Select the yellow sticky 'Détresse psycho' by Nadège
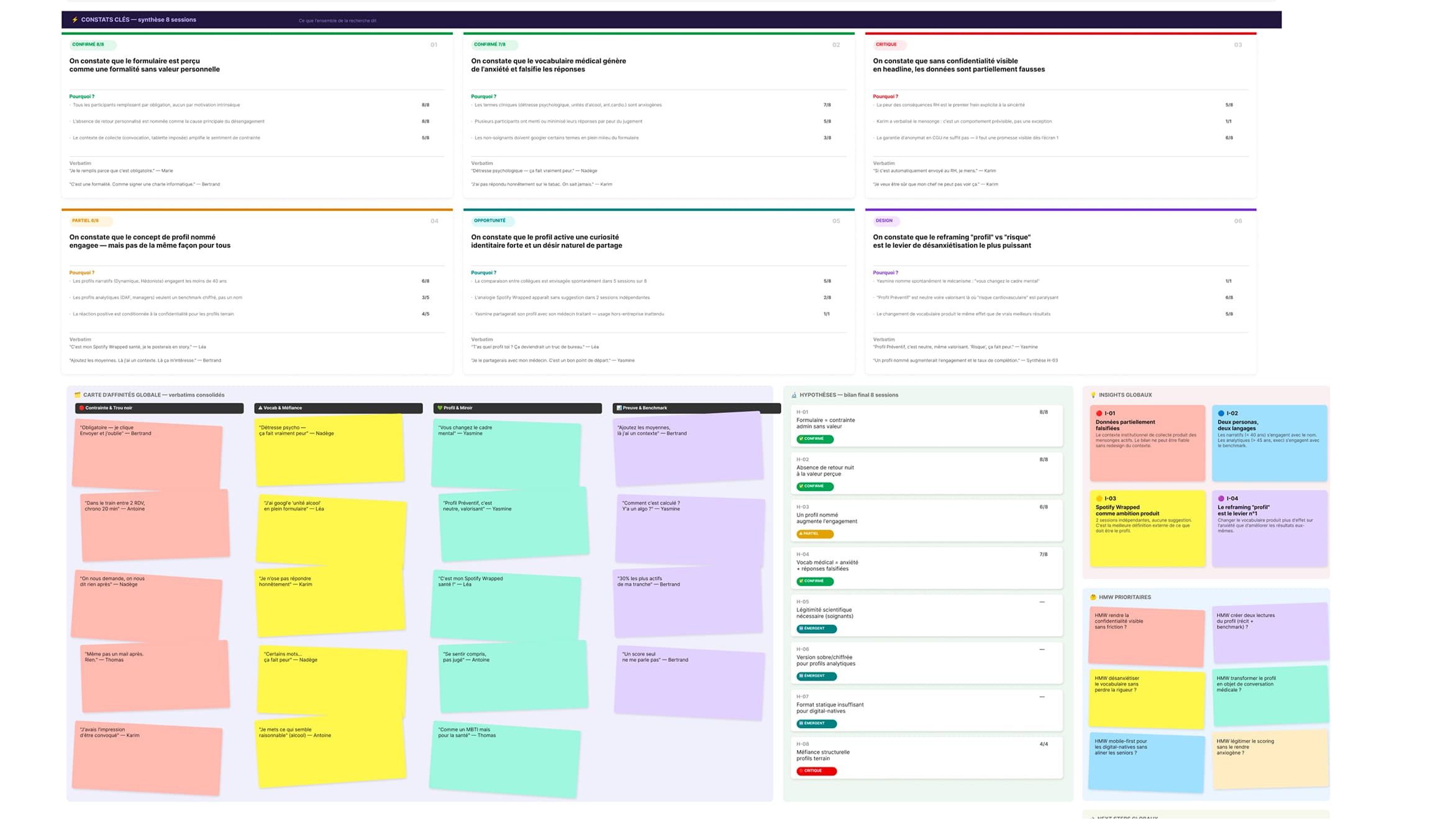This screenshot has height=819, width=1456. [x=330, y=451]
